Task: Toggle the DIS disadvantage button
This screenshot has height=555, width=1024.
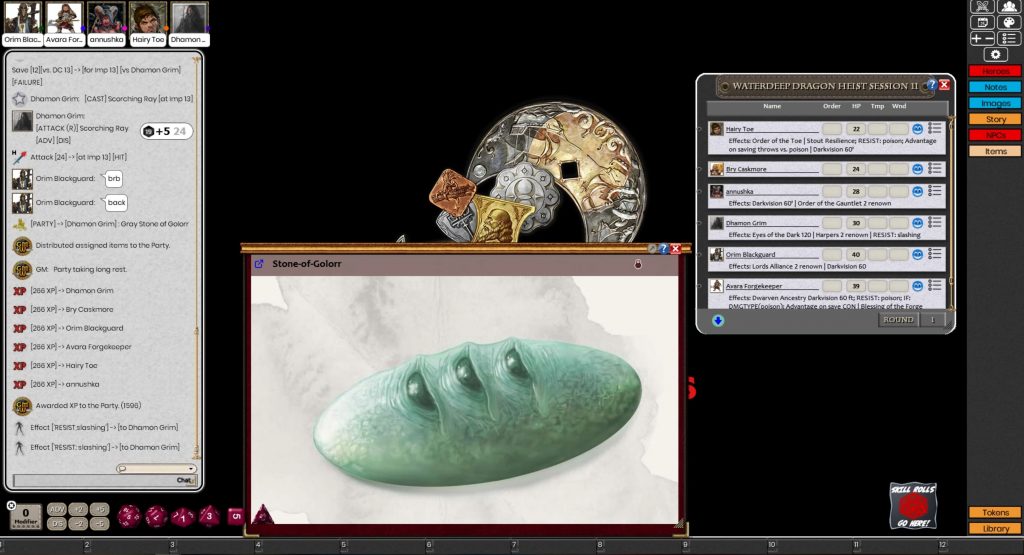Action: click(57, 523)
